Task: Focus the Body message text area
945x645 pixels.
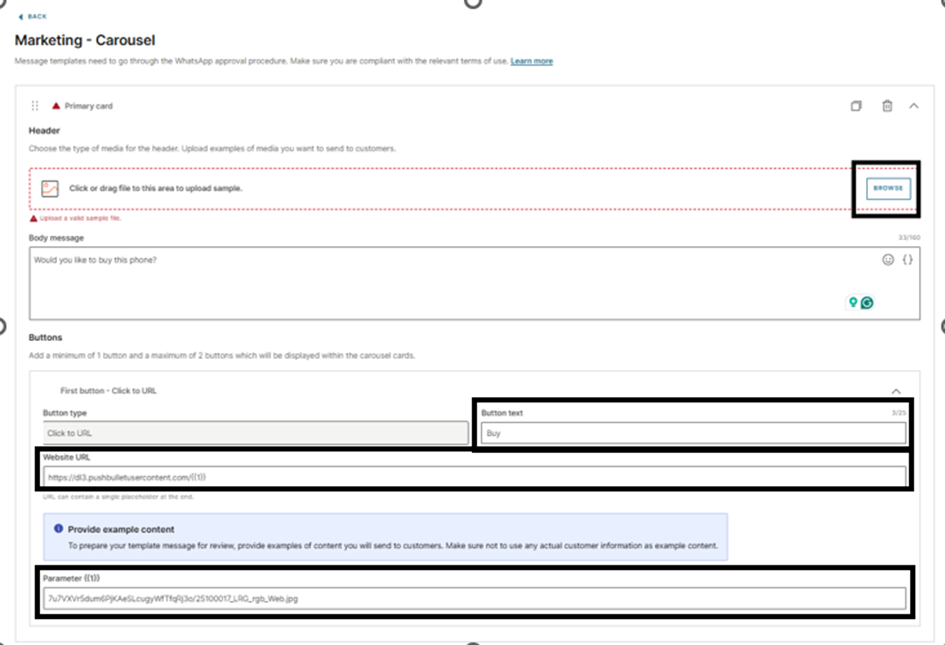Action: (x=474, y=283)
